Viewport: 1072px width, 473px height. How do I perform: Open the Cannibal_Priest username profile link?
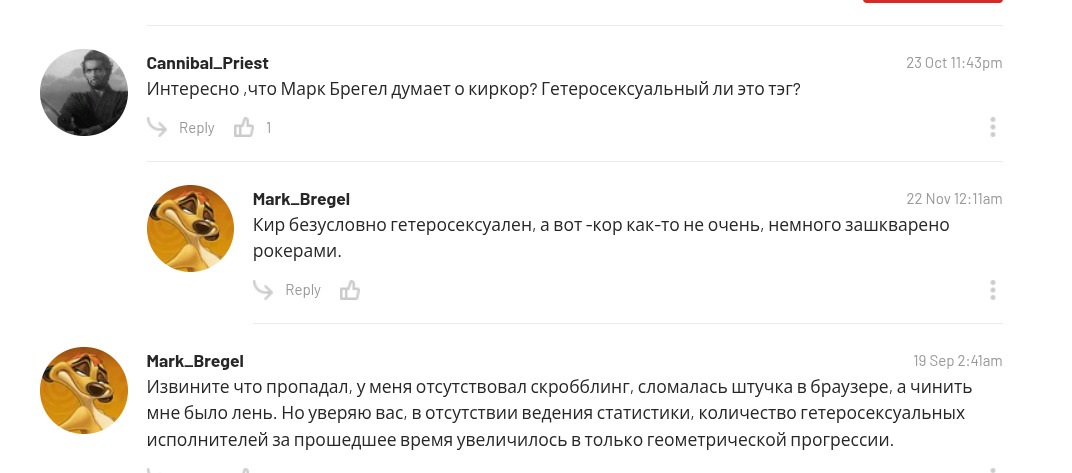[207, 63]
